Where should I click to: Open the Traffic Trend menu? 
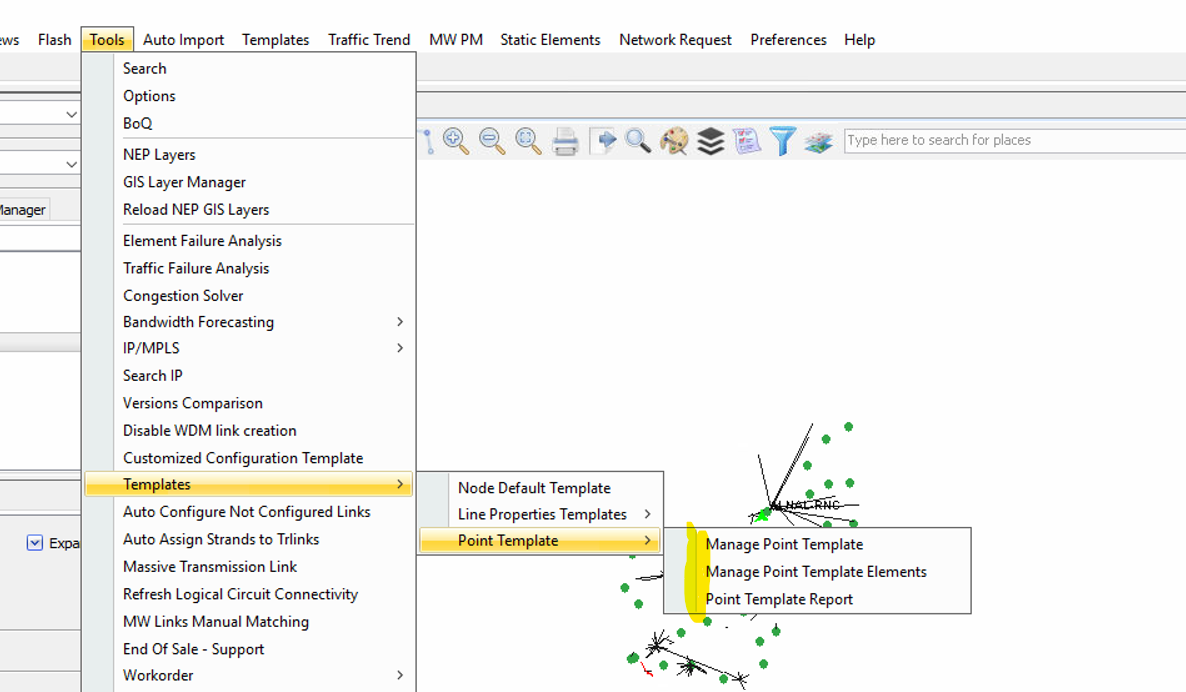pyautogui.click(x=369, y=40)
